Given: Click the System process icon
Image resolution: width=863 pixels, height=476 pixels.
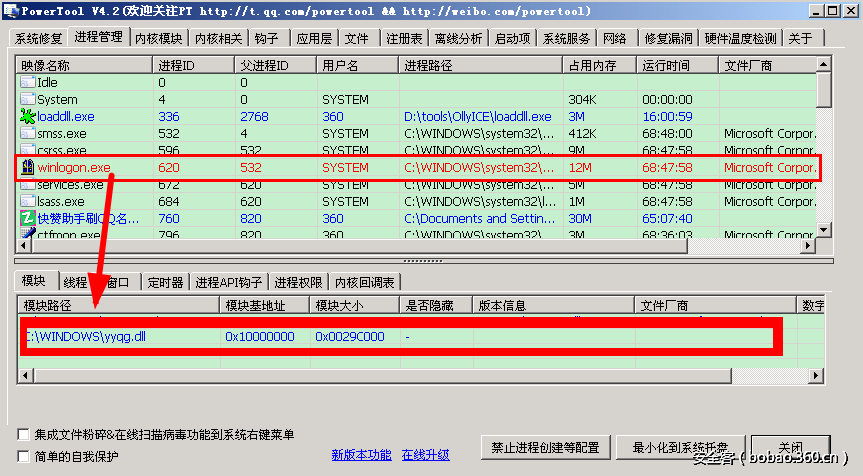Looking at the screenshot, I should click(x=27, y=100).
